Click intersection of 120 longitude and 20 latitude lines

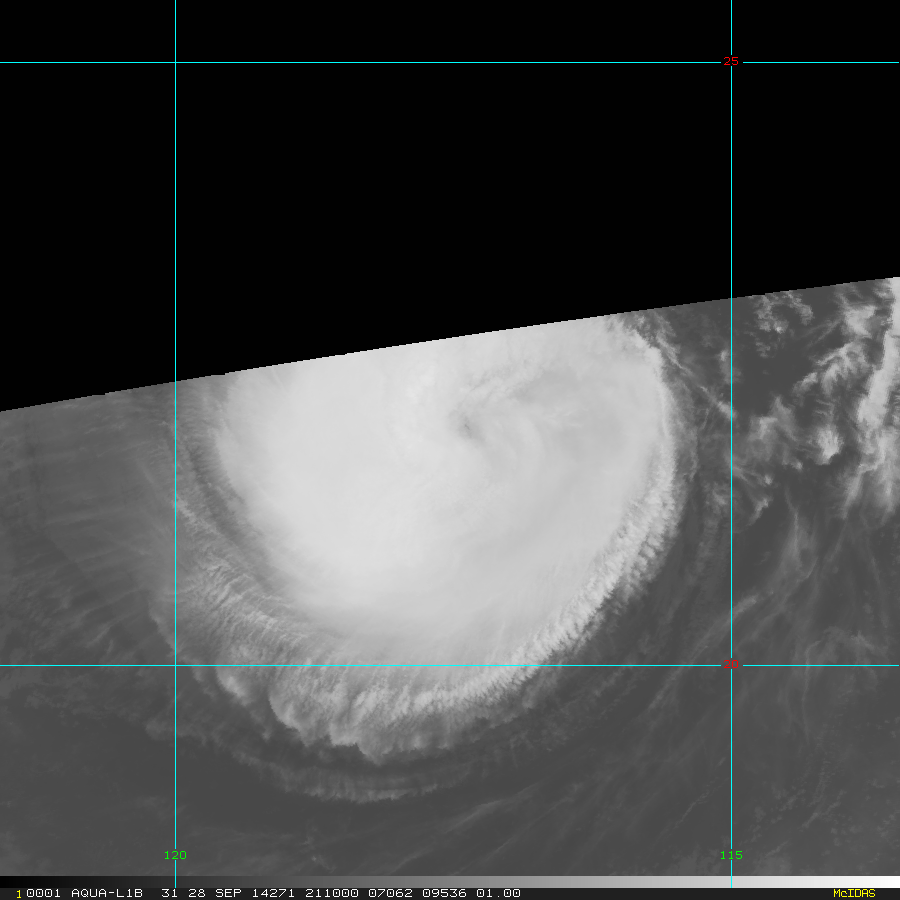coord(175,664)
